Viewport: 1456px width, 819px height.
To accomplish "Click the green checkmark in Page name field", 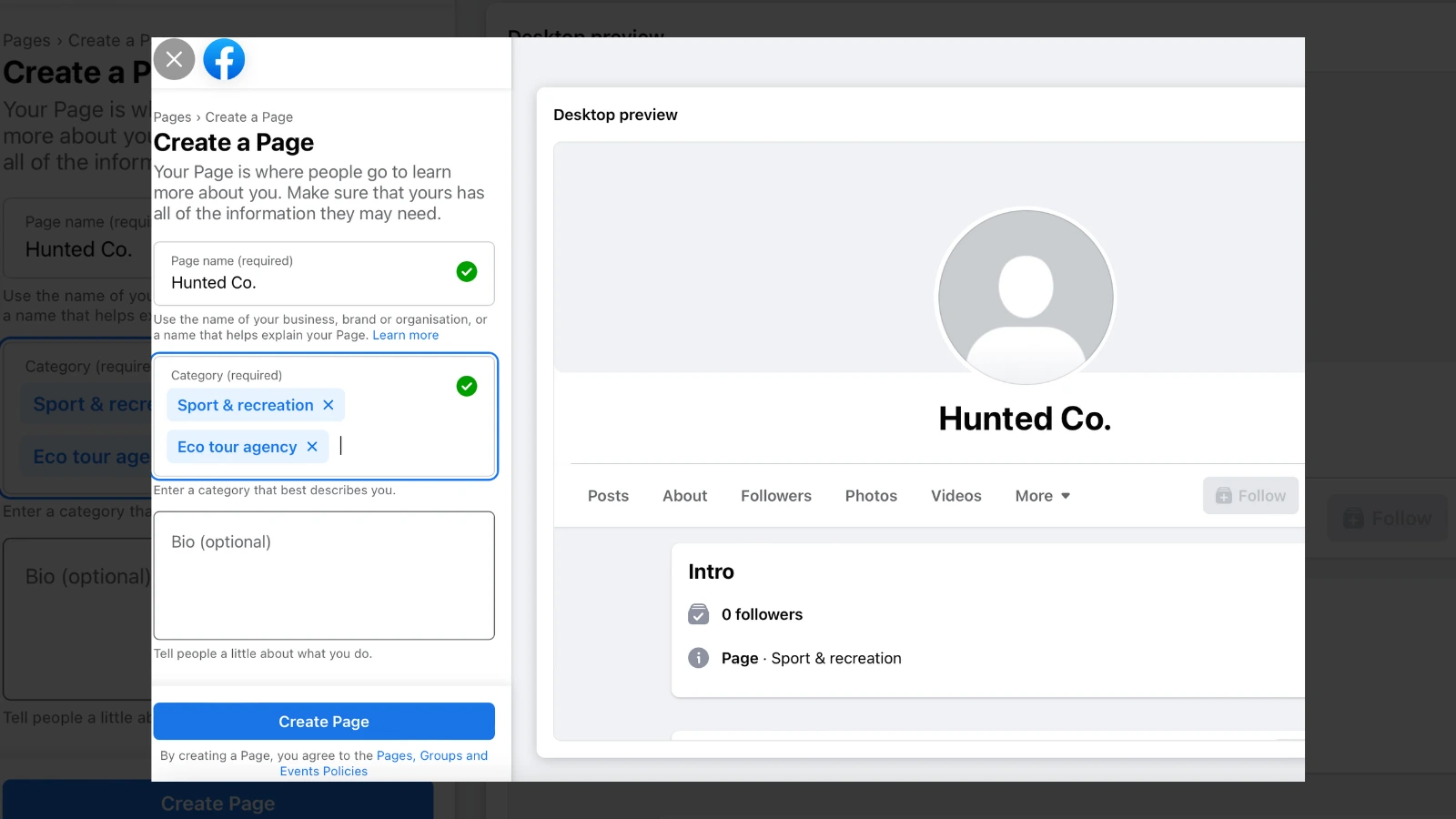I will 467,272.
